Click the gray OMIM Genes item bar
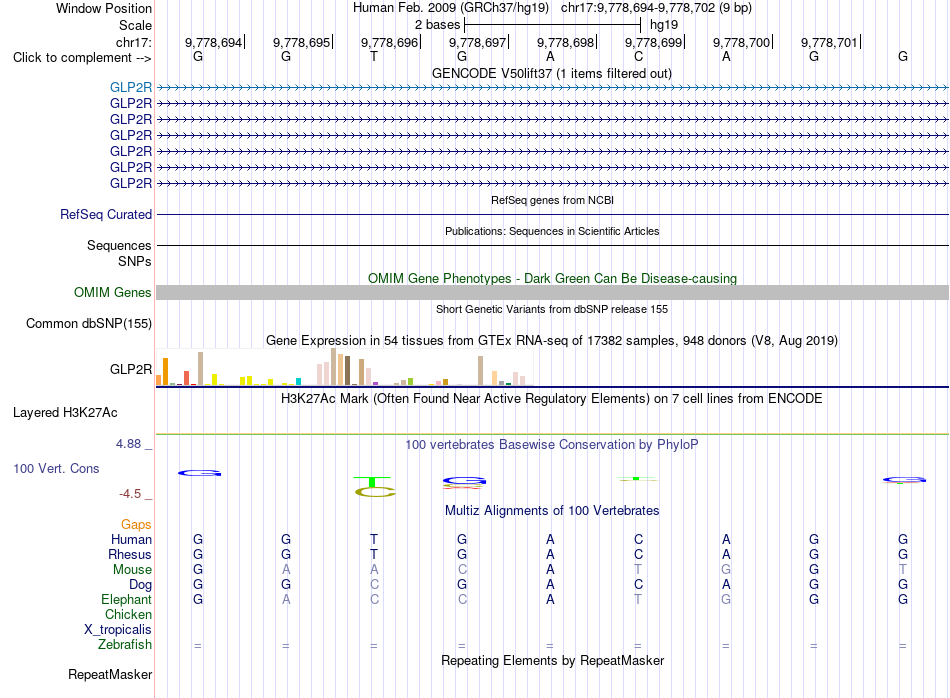The height and width of the screenshot is (698, 950). (553, 293)
